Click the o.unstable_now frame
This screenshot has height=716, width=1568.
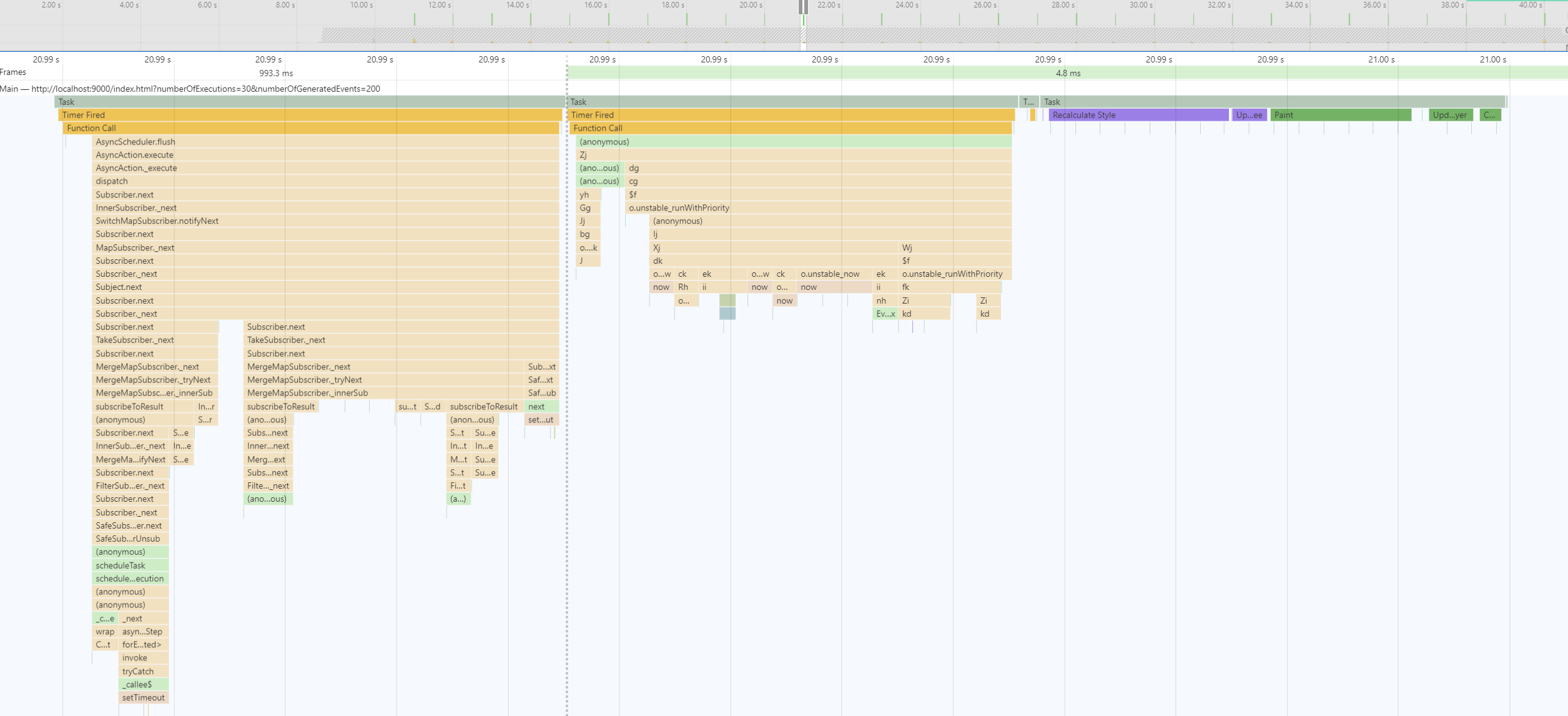point(834,274)
